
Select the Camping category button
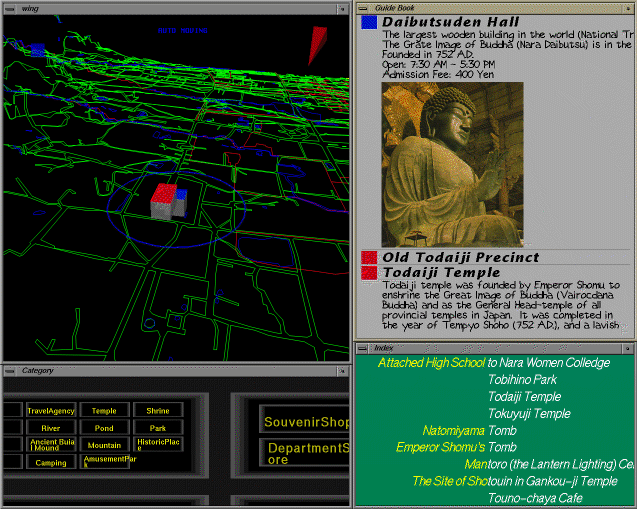pos(51,462)
